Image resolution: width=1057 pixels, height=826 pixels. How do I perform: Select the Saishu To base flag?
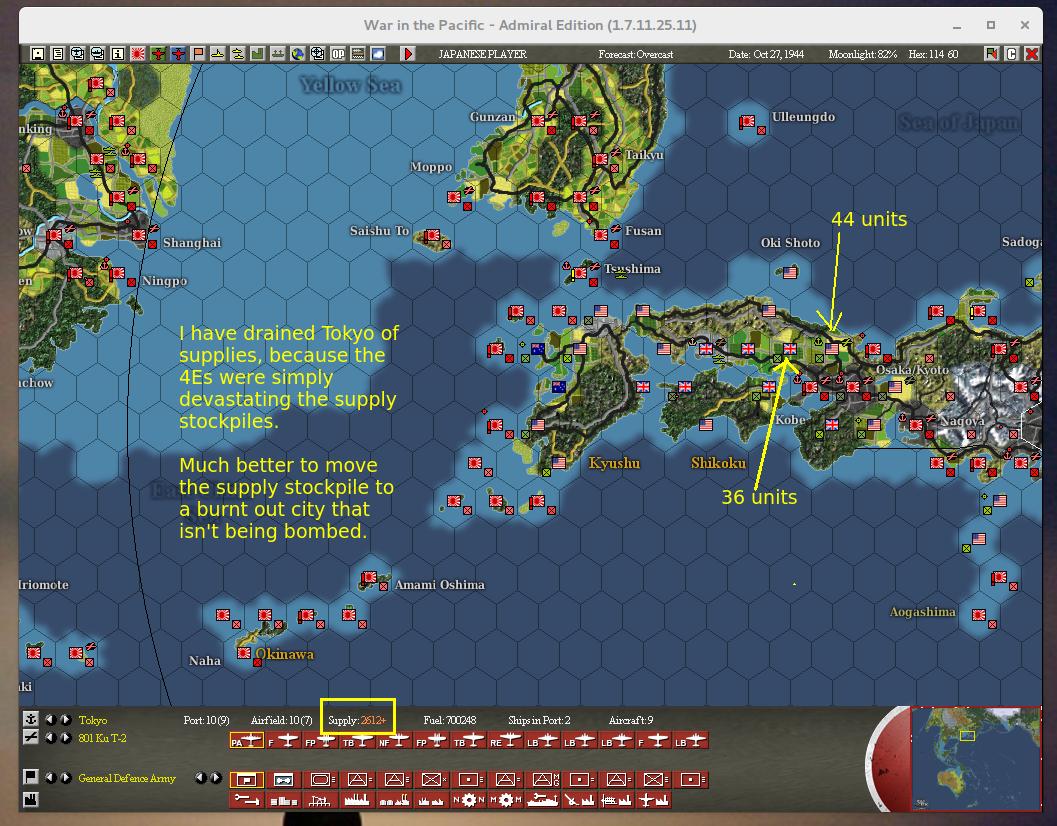coord(431,235)
